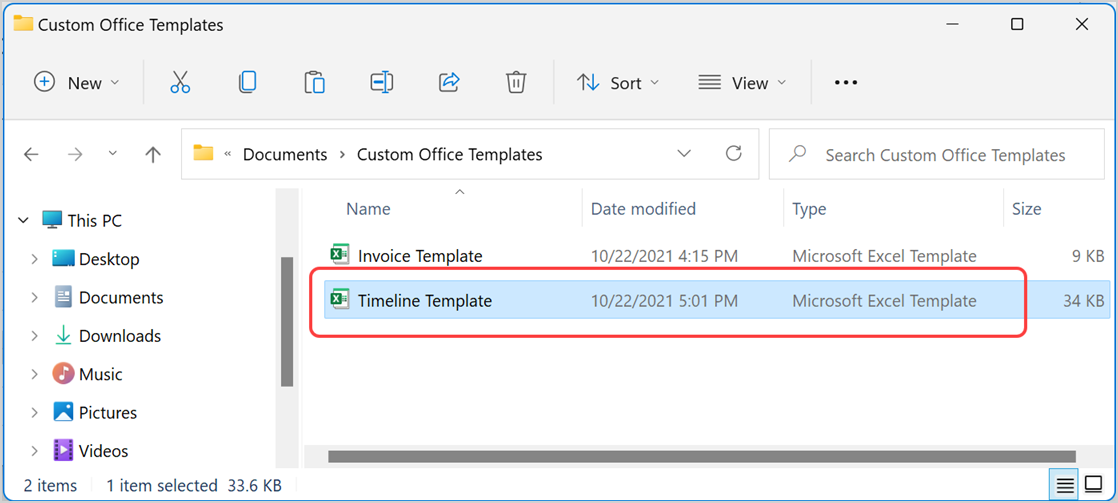
Task: Refresh the current folder view
Action: coord(734,154)
